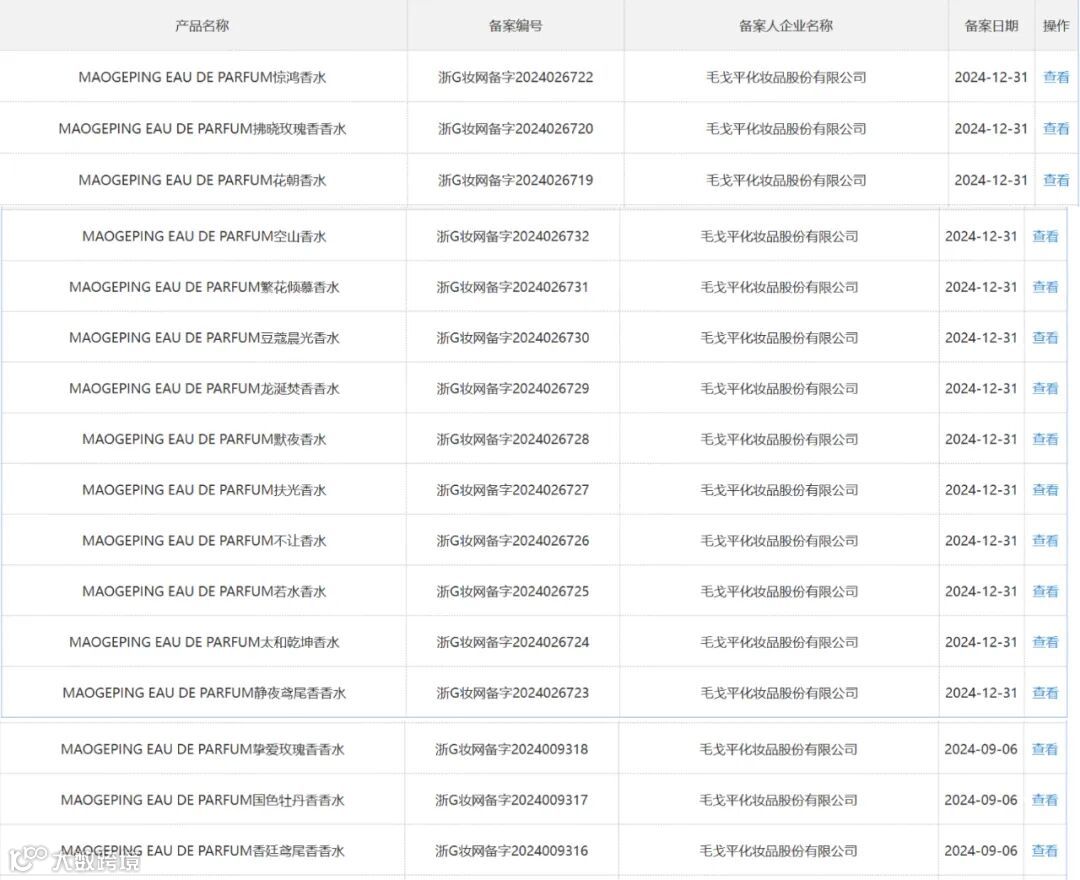Click date 2024-09-06 in 国色牡丹香香水 row

(981, 800)
